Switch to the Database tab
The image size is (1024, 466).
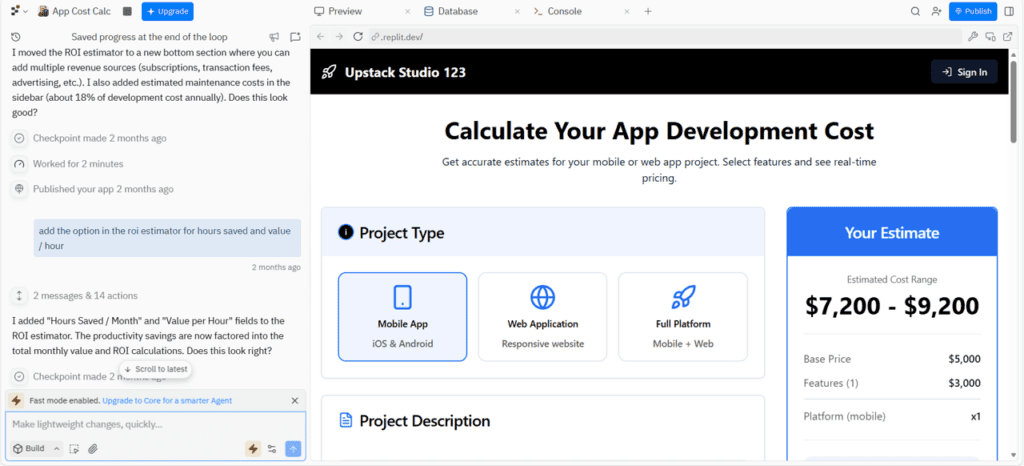pyautogui.click(x=451, y=11)
